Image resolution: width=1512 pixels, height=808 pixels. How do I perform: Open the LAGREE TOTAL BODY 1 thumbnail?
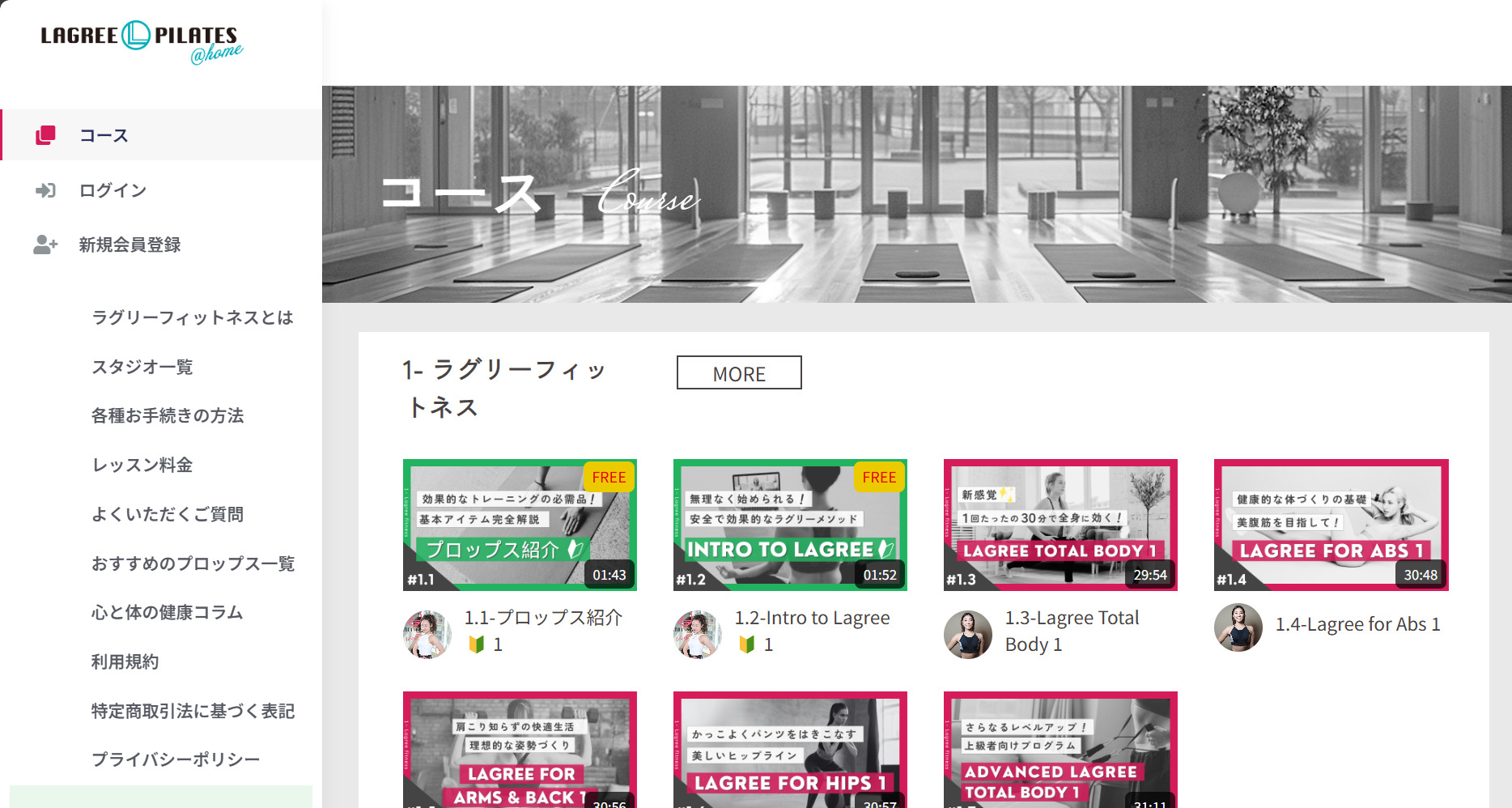tap(1060, 525)
